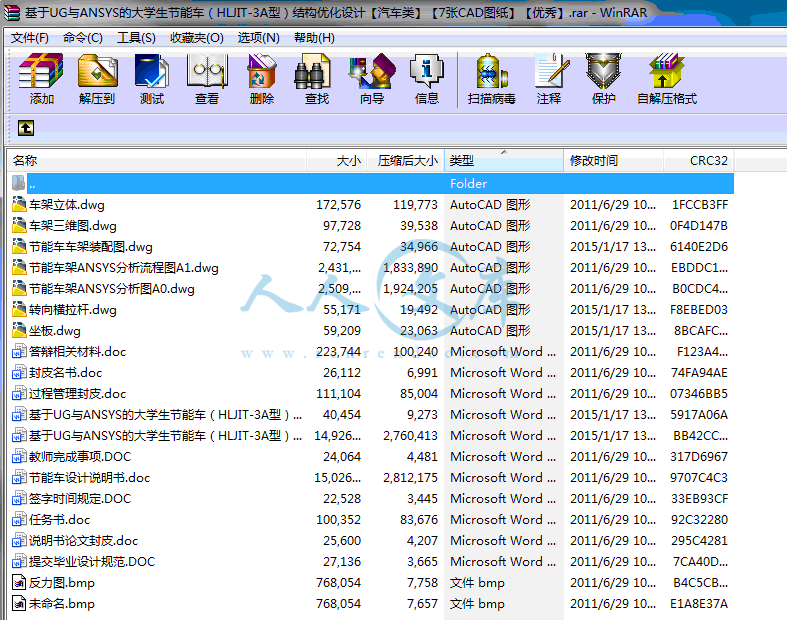Screen dimensions: 787x620
Task: Open the 帮助(H) menu
Action: (314, 38)
